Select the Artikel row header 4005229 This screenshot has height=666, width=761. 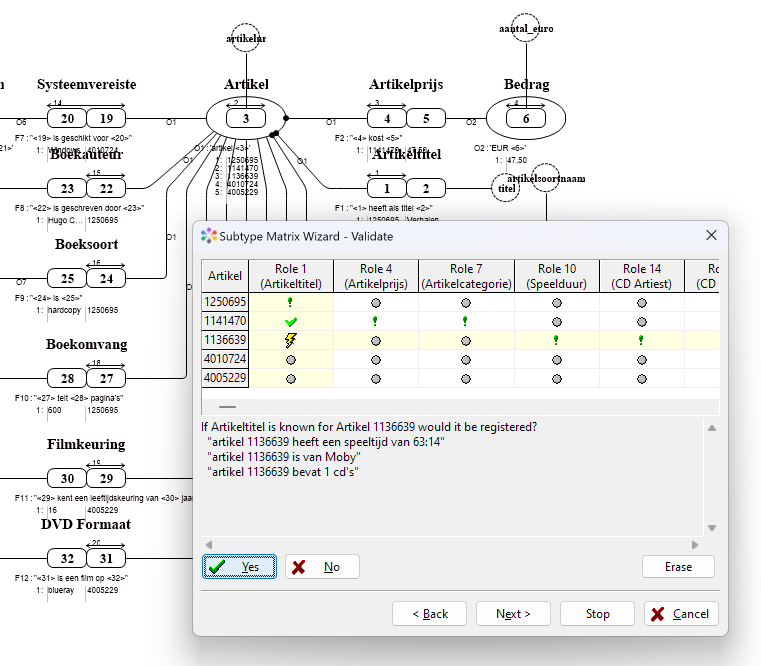(224, 379)
